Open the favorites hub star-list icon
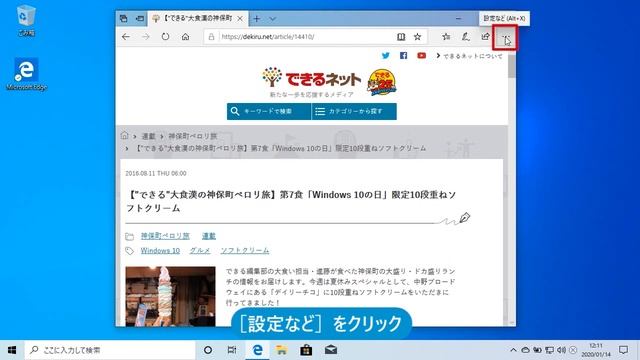 (446, 37)
